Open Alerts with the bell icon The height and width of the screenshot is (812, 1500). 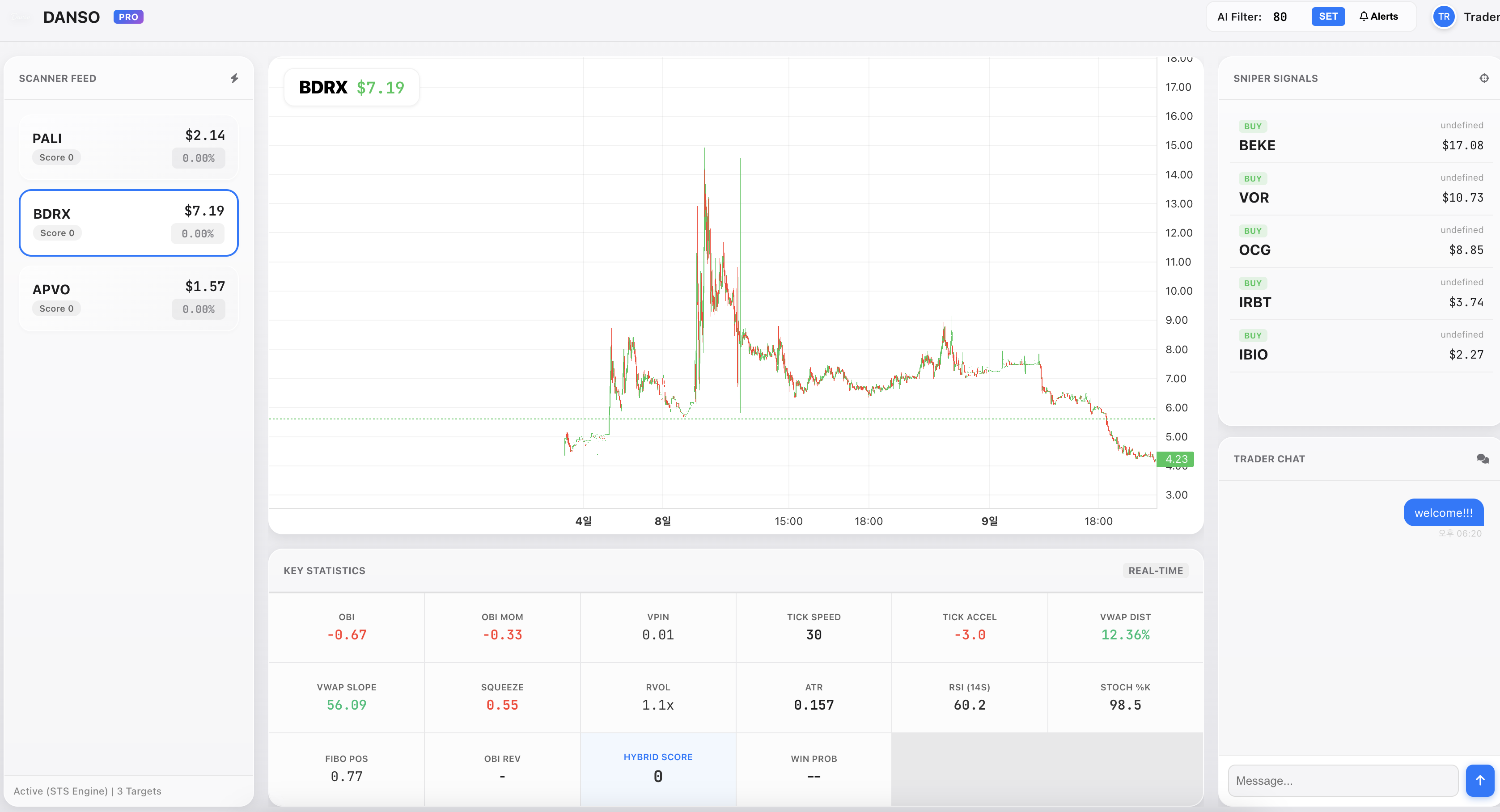pos(1378,16)
